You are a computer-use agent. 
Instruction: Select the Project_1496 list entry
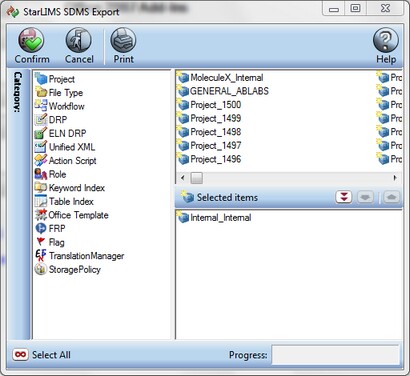209,159
